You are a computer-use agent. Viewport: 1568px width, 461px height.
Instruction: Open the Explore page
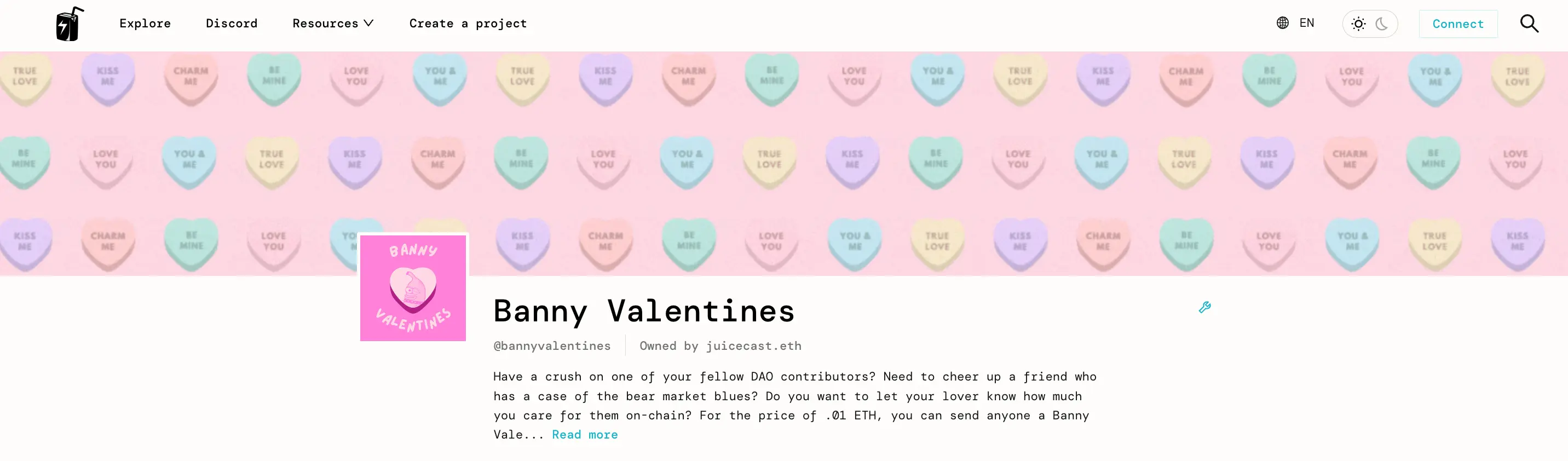coord(145,24)
